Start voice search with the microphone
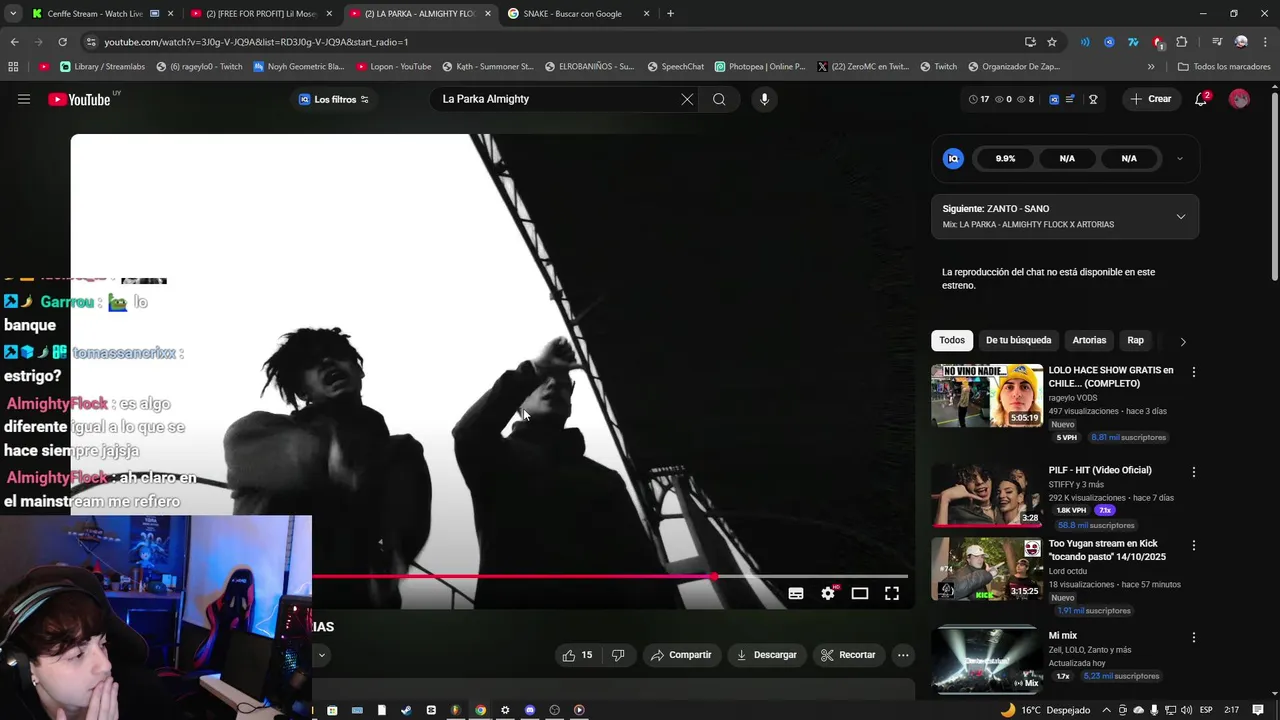Image resolution: width=1280 pixels, height=720 pixels. tap(764, 99)
